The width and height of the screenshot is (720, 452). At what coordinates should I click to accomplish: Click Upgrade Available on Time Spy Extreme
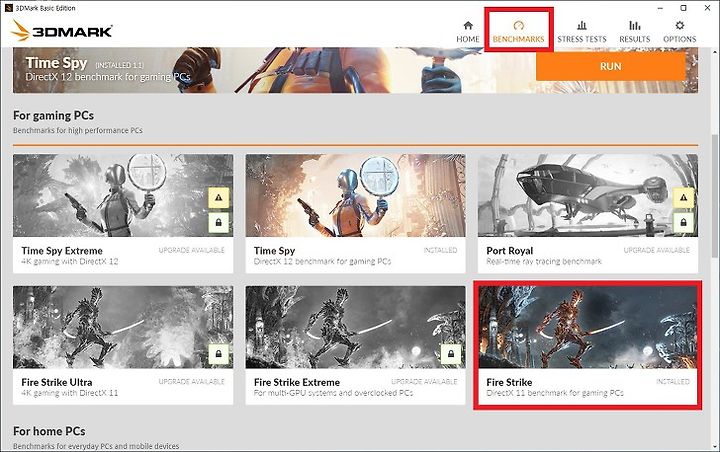(191, 250)
